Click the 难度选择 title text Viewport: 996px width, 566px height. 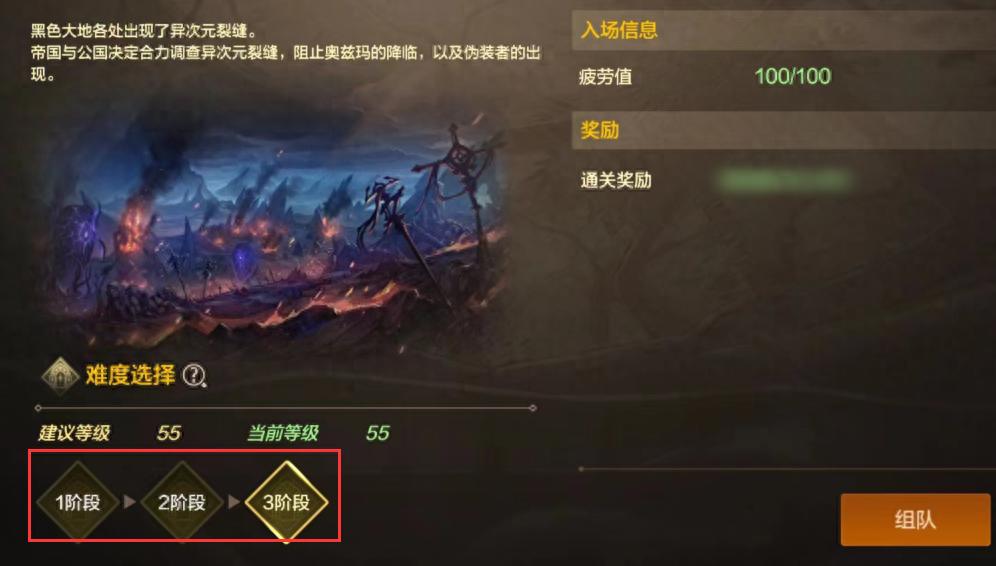(x=130, y=375)
